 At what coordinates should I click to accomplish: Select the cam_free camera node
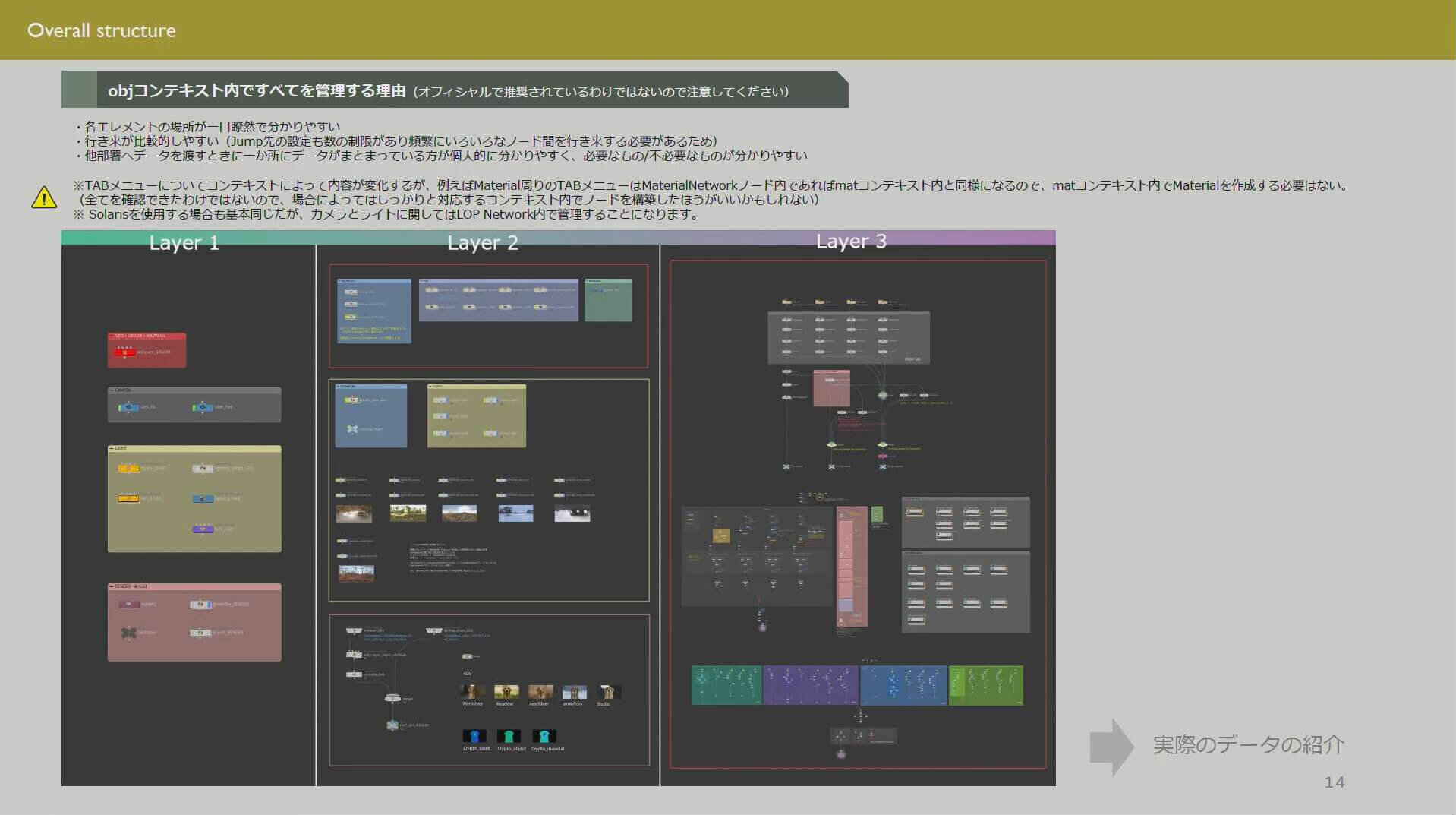(x=202, y=408)
